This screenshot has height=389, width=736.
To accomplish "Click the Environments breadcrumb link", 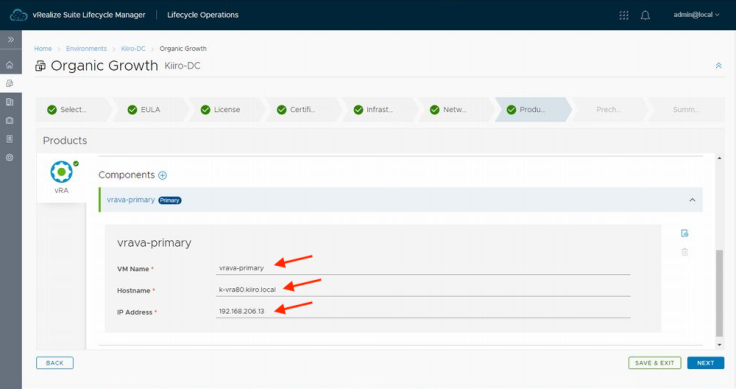I will coord(86,48).
